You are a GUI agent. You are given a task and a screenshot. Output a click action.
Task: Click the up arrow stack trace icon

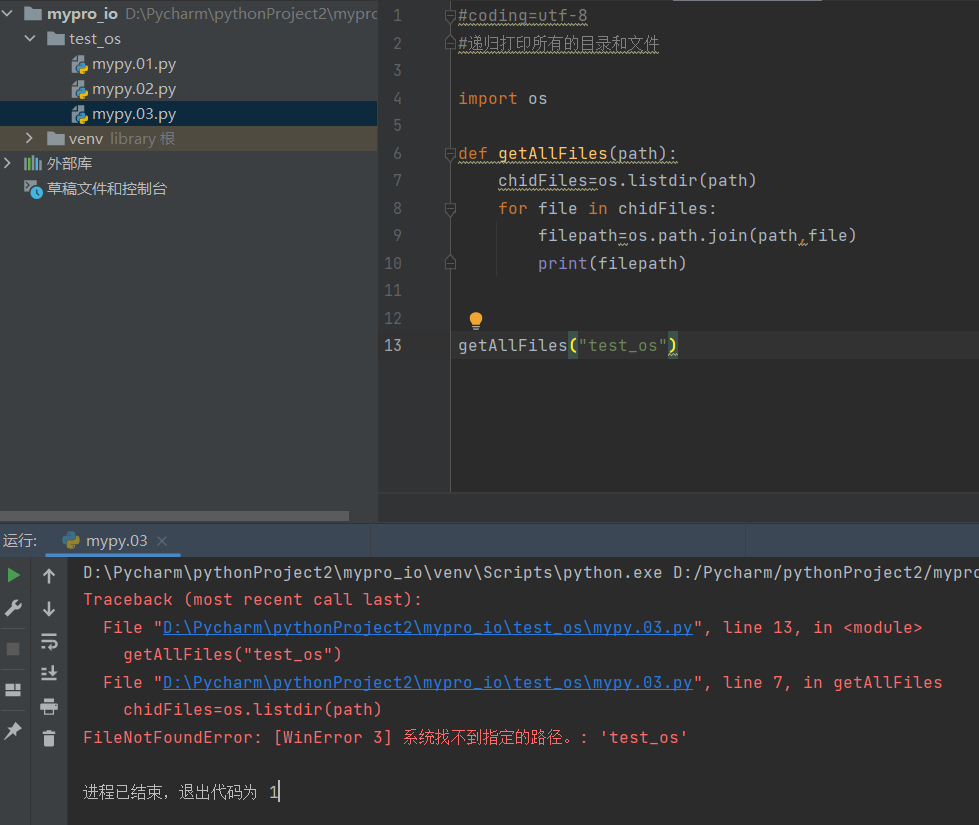coord(49,576)
